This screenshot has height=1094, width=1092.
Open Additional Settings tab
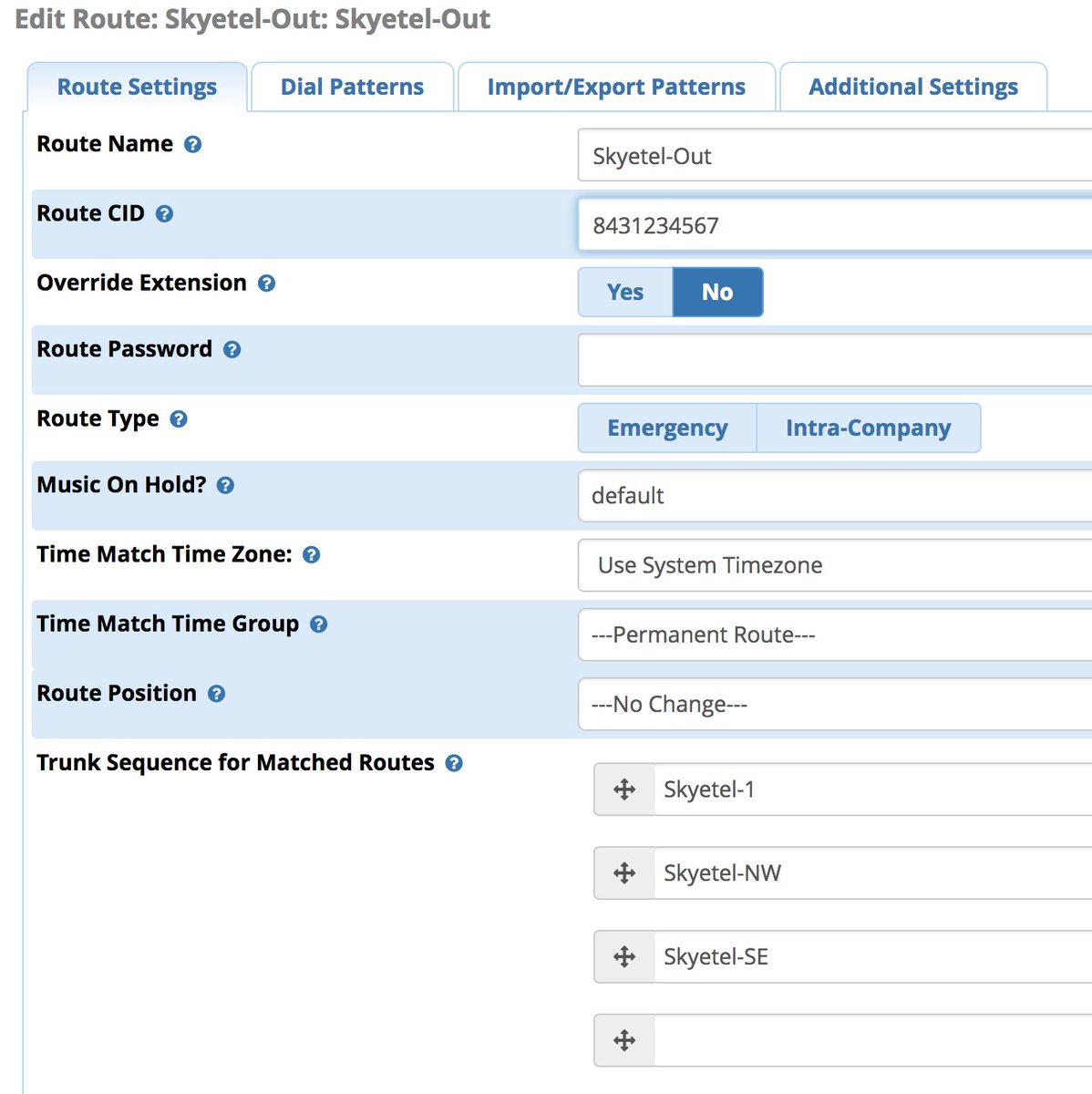[913, 87]
